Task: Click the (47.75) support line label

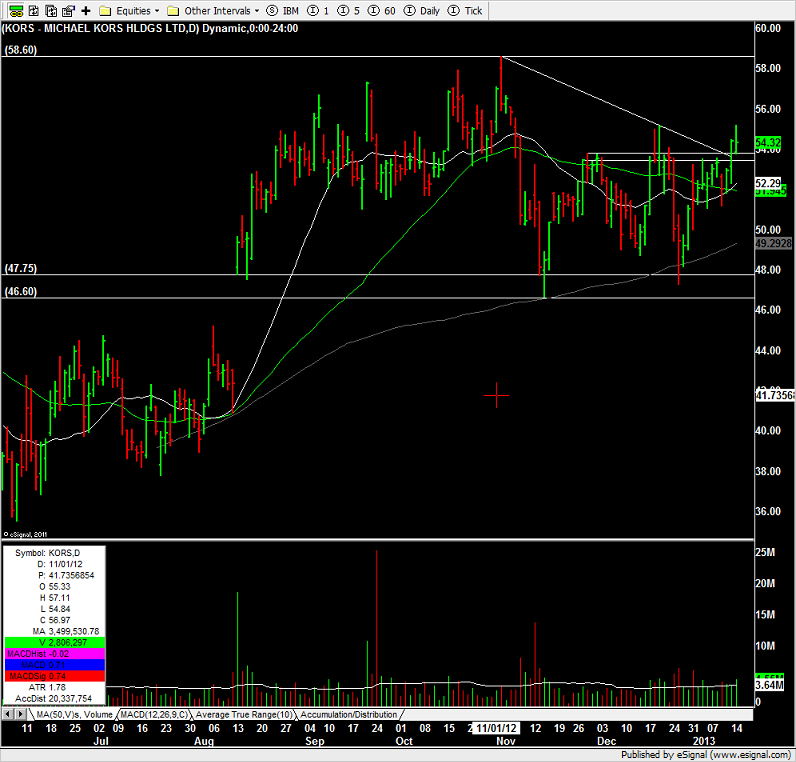Action: pos(21,268)
